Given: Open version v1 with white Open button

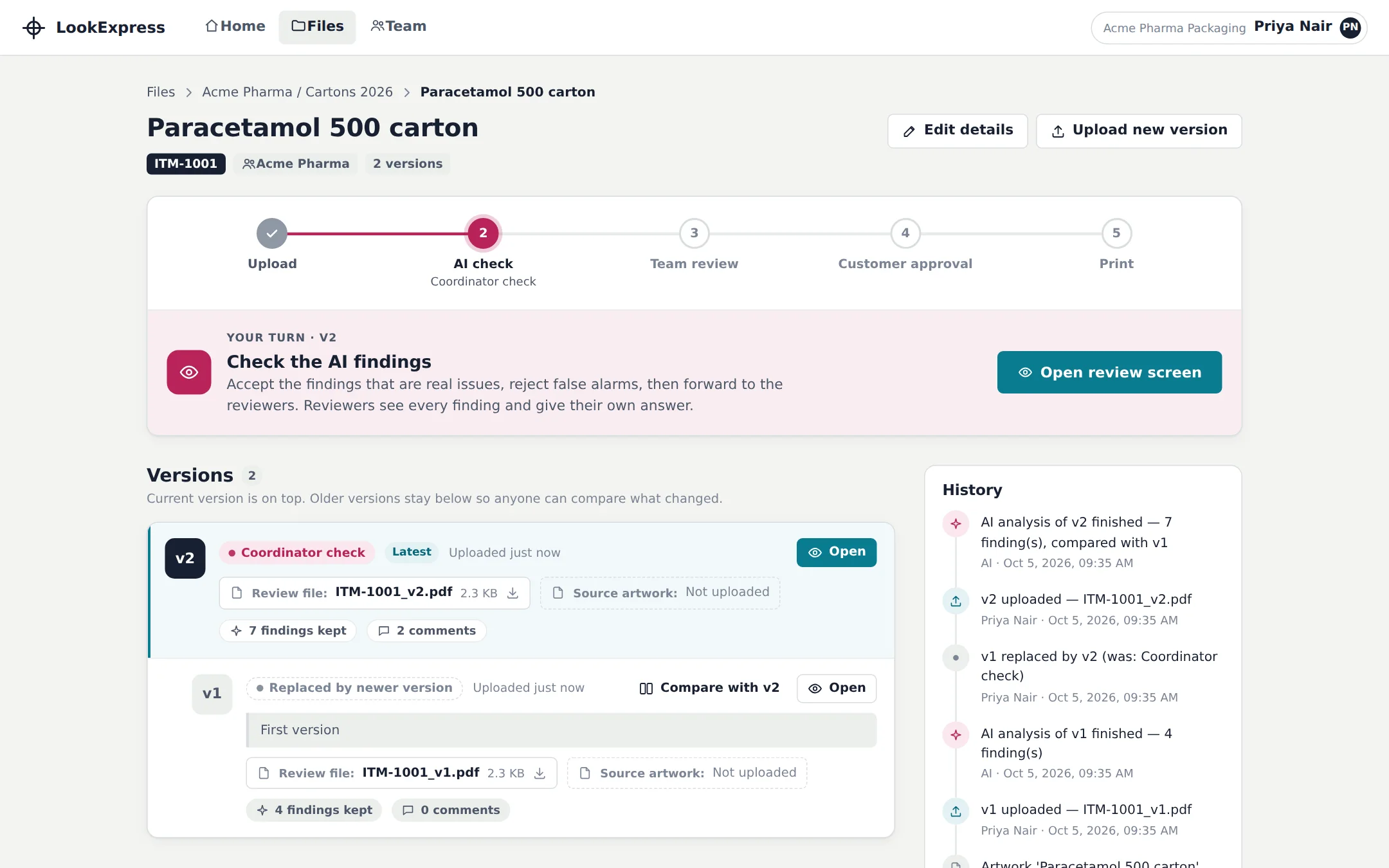Looking at the screenshot, I should 837,688.
